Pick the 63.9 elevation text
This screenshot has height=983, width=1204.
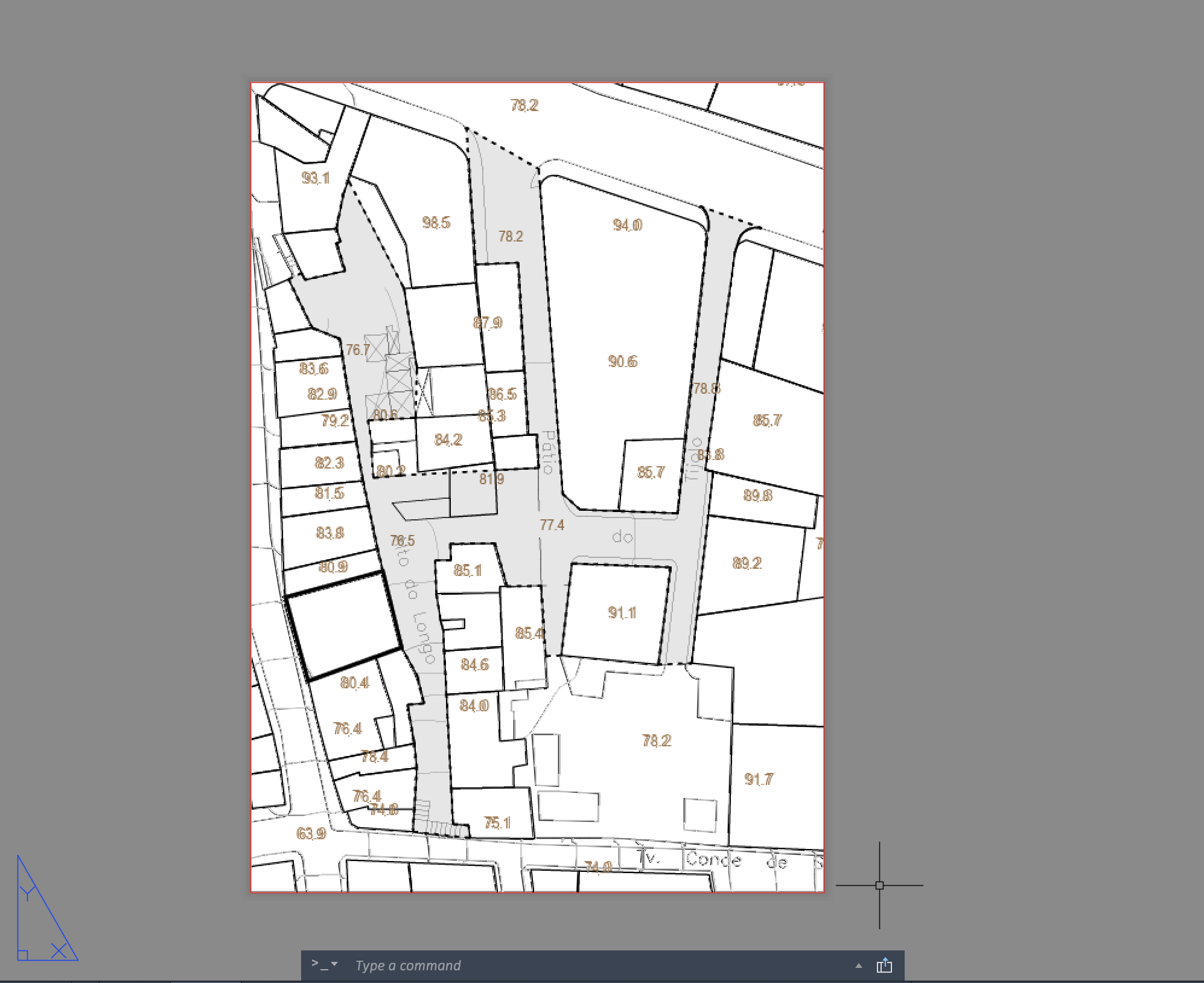(x=311, y=834)
